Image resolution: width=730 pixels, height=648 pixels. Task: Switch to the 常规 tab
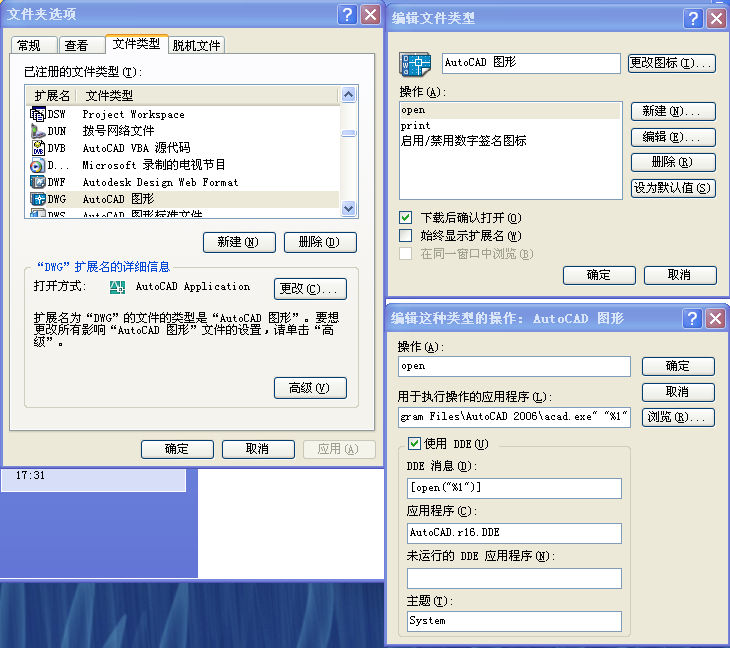(x=34, y=46)
